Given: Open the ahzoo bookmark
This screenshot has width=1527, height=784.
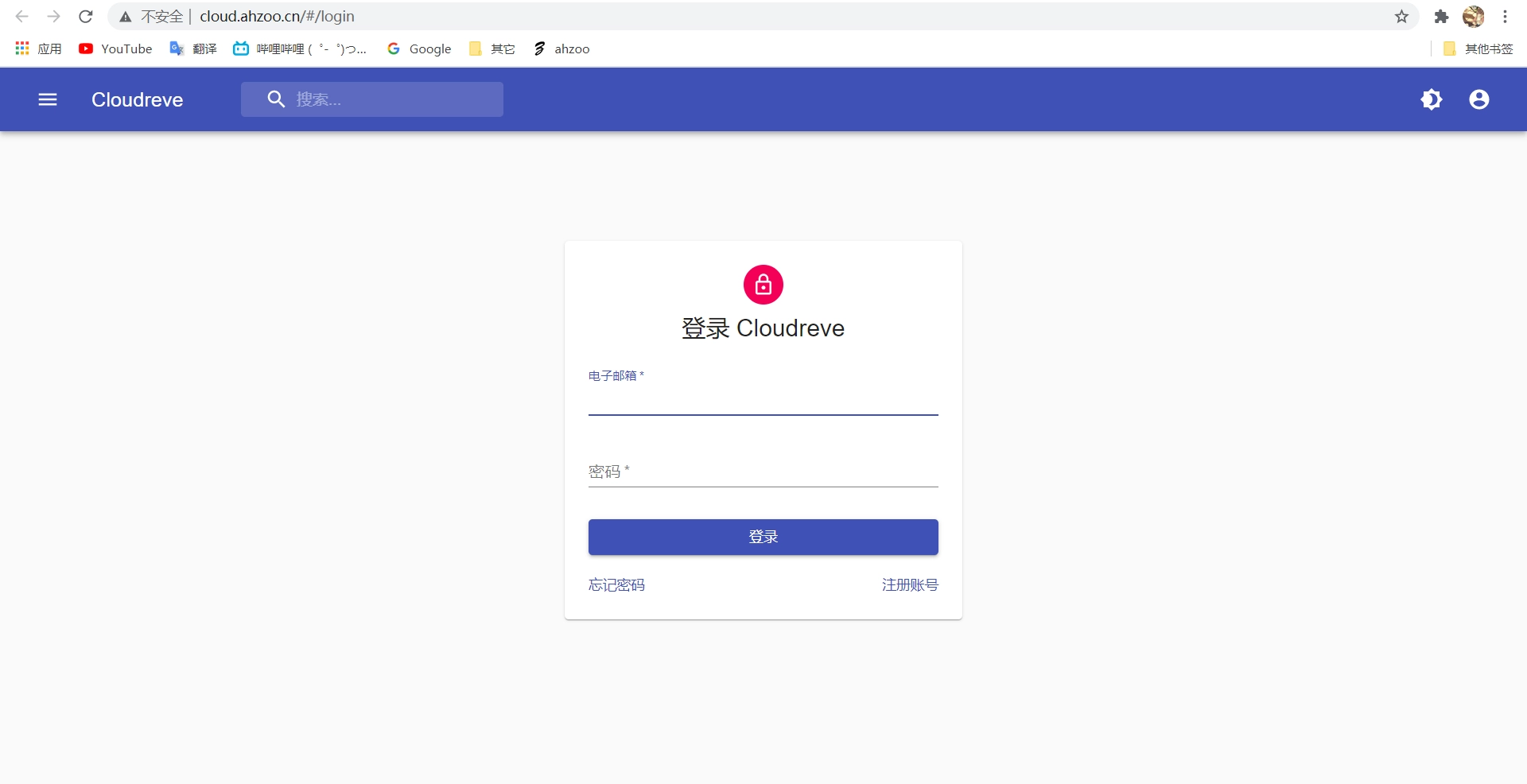Looking at the screenshot, I should pos(560,49).
